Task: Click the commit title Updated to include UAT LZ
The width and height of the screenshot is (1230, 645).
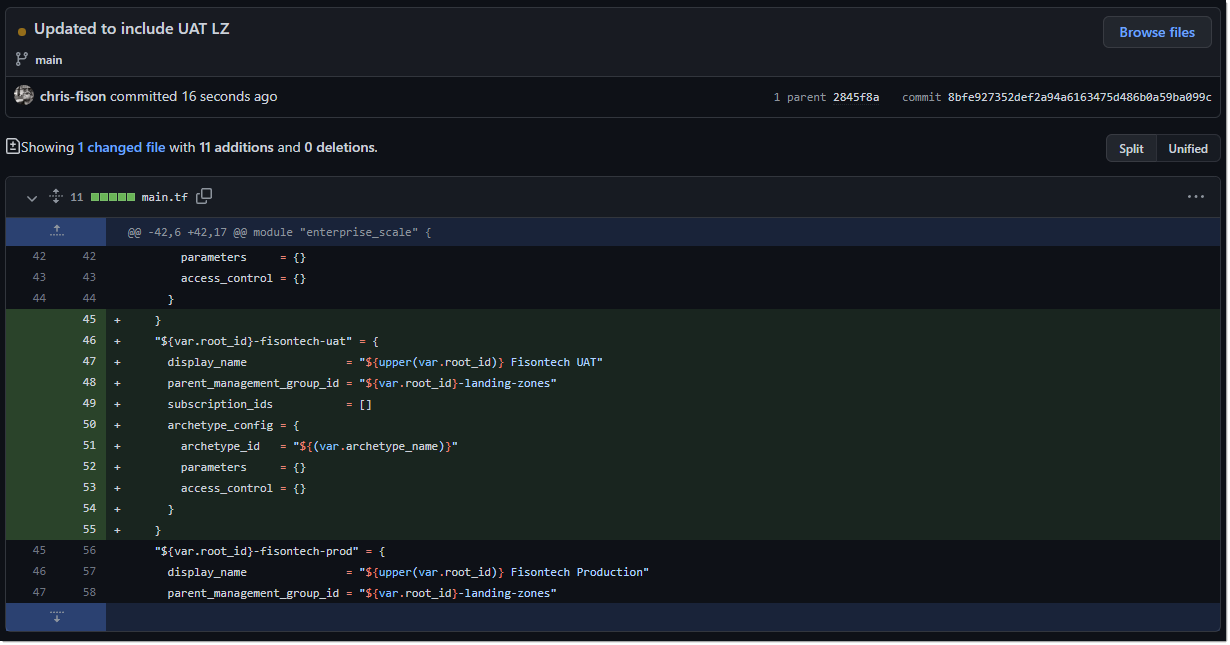Action: 132,29
